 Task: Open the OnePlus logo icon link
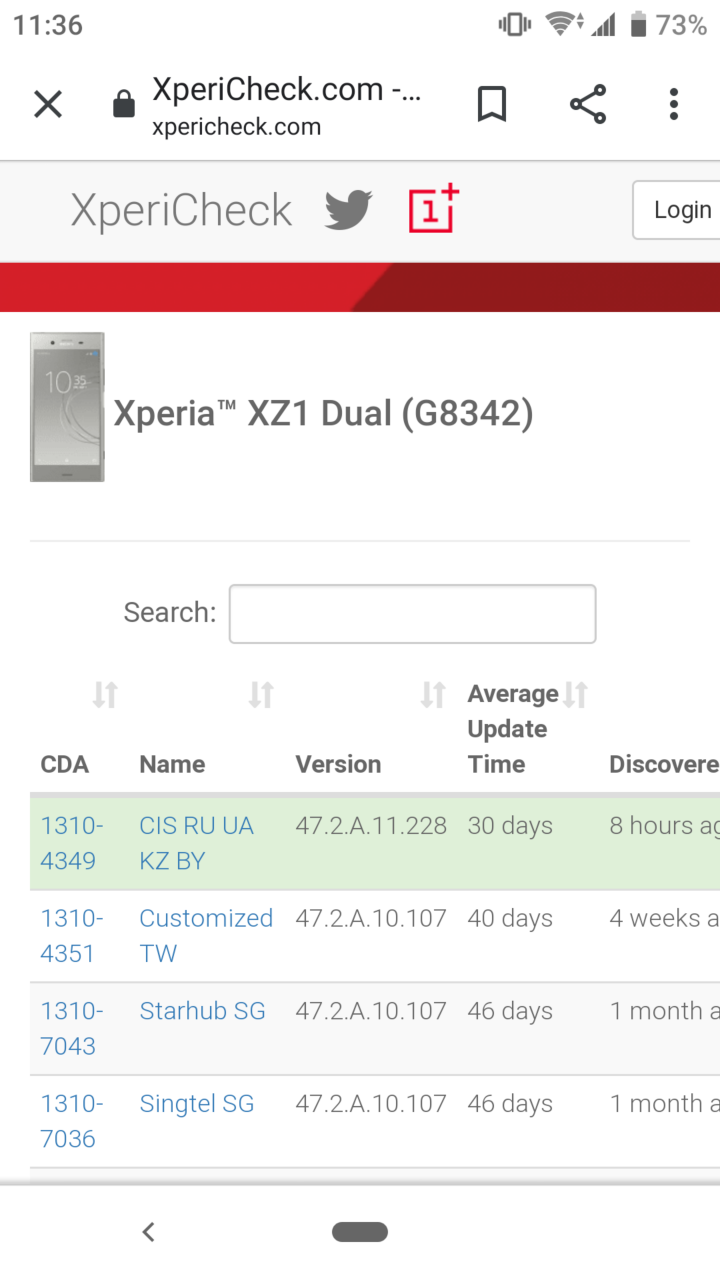point(433,209)
